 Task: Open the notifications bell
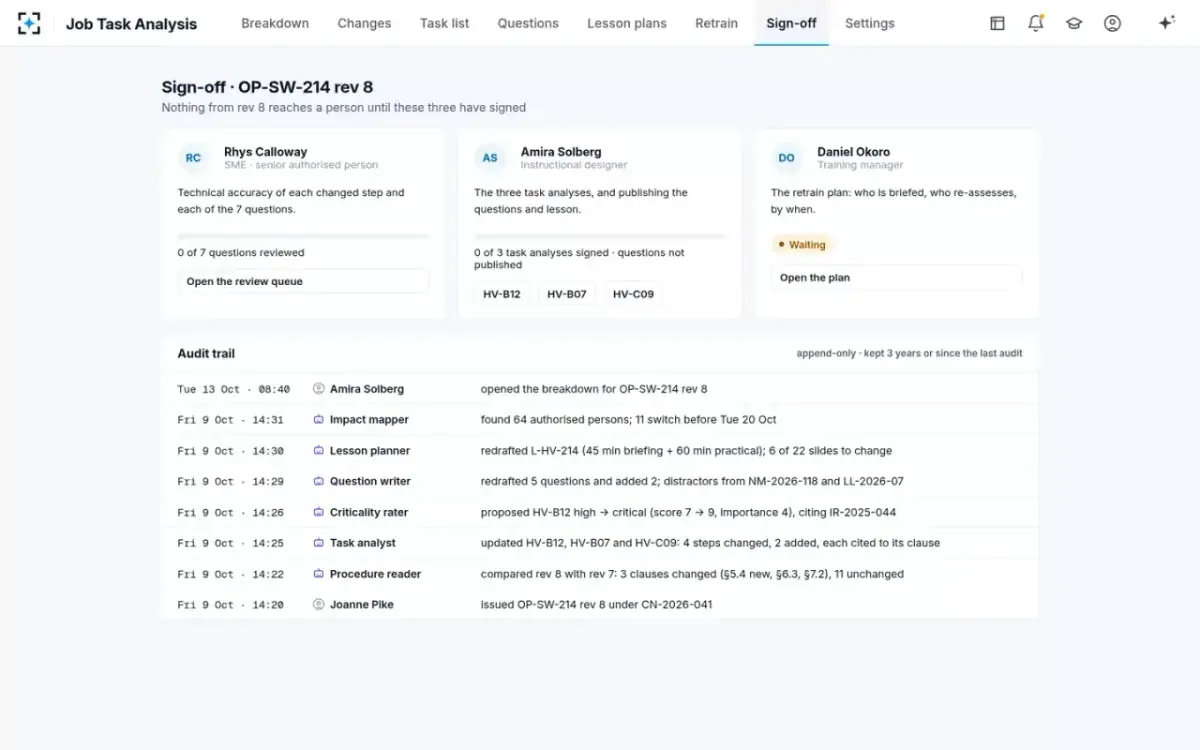pos(1036,23)
